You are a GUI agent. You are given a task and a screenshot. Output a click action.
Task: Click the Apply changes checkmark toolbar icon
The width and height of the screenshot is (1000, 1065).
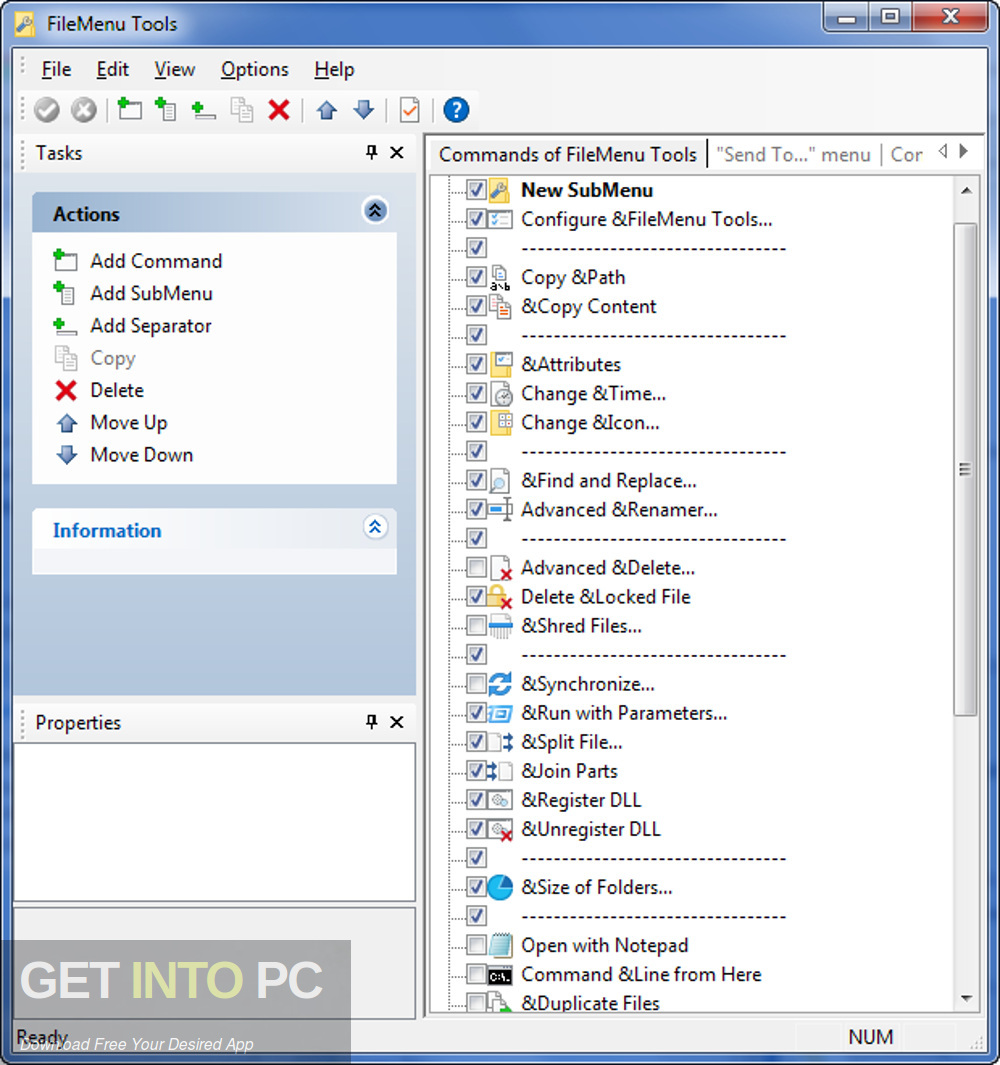pos(47,110)
